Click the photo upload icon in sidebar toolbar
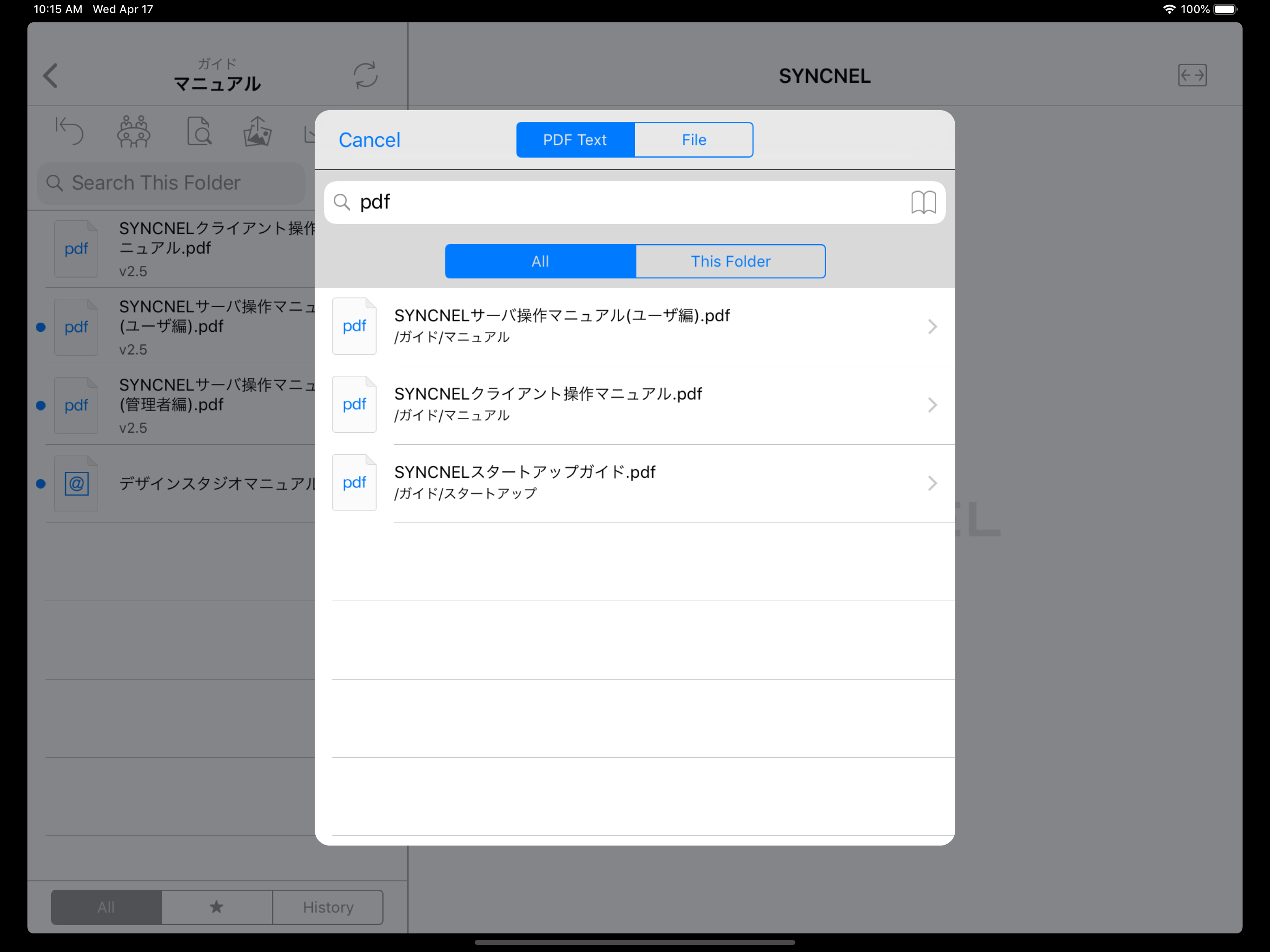The height and width of the screenshot is (952, 1270). [257, 132]
